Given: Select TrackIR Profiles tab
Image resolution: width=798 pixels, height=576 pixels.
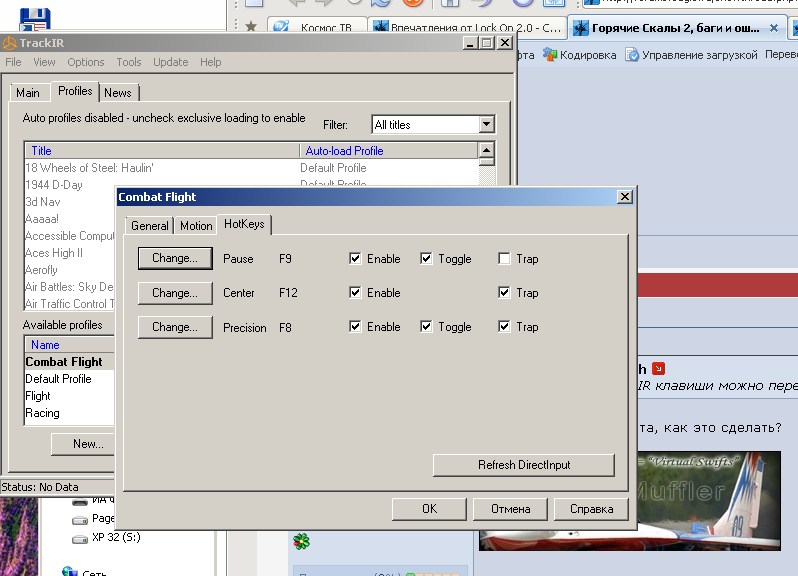Looking at the screenshot, I should point(75,91).
